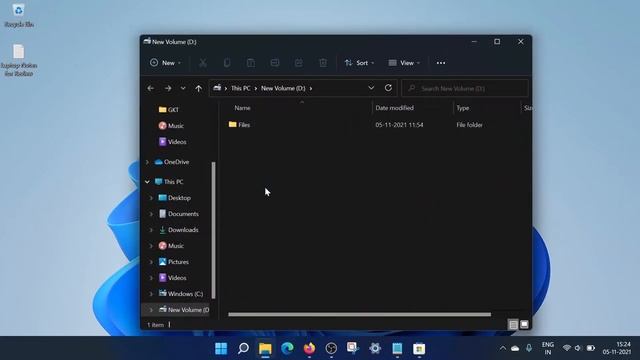This screenshot has height=360, width=640.
Task: Collapse the This PC tree node
Action: 147,182
